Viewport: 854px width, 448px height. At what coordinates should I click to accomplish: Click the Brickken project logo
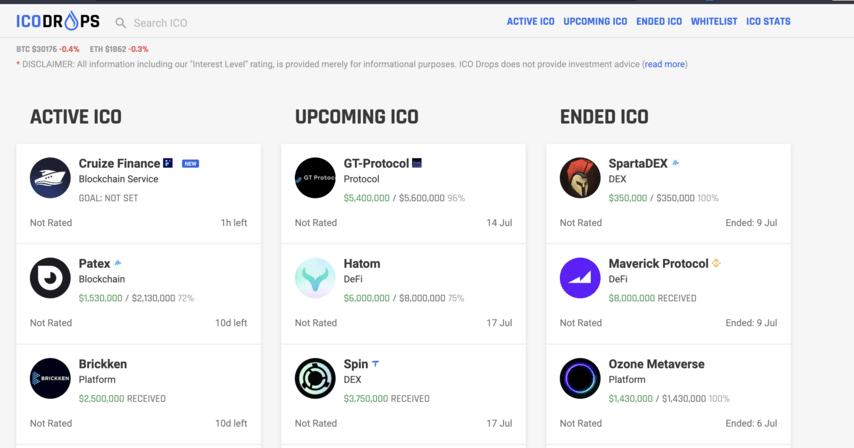[x=50, y=378]
